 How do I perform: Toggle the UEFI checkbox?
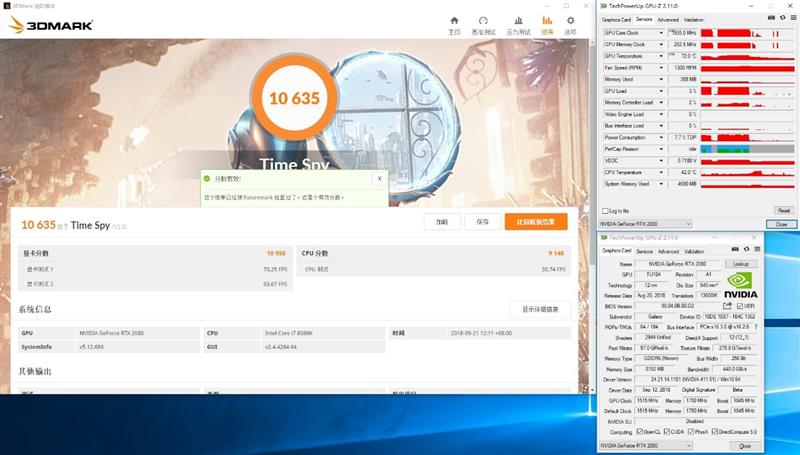coord(740,306)
